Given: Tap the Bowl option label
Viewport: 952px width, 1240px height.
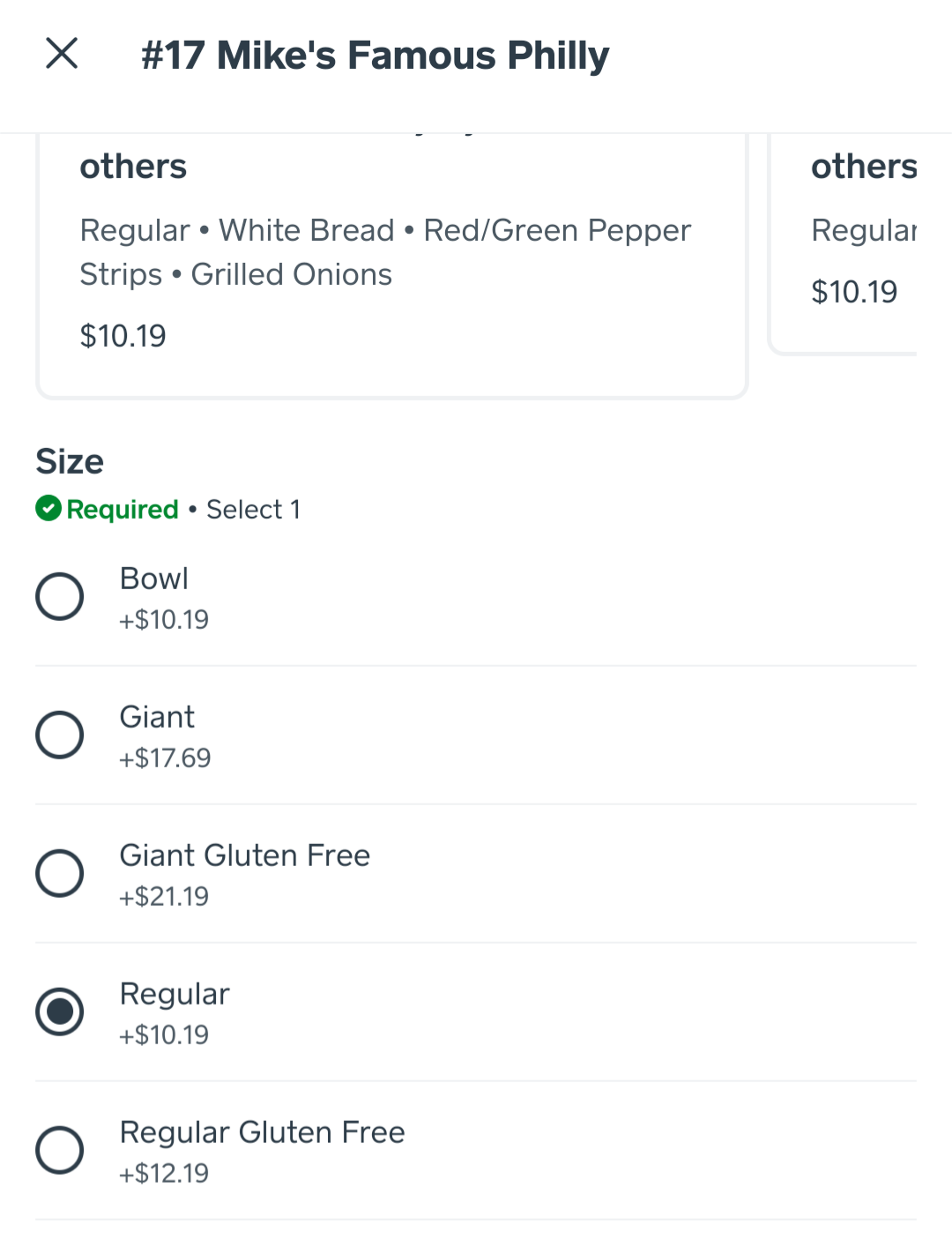Looking at the screenshot, I should [x=154, y=579].
